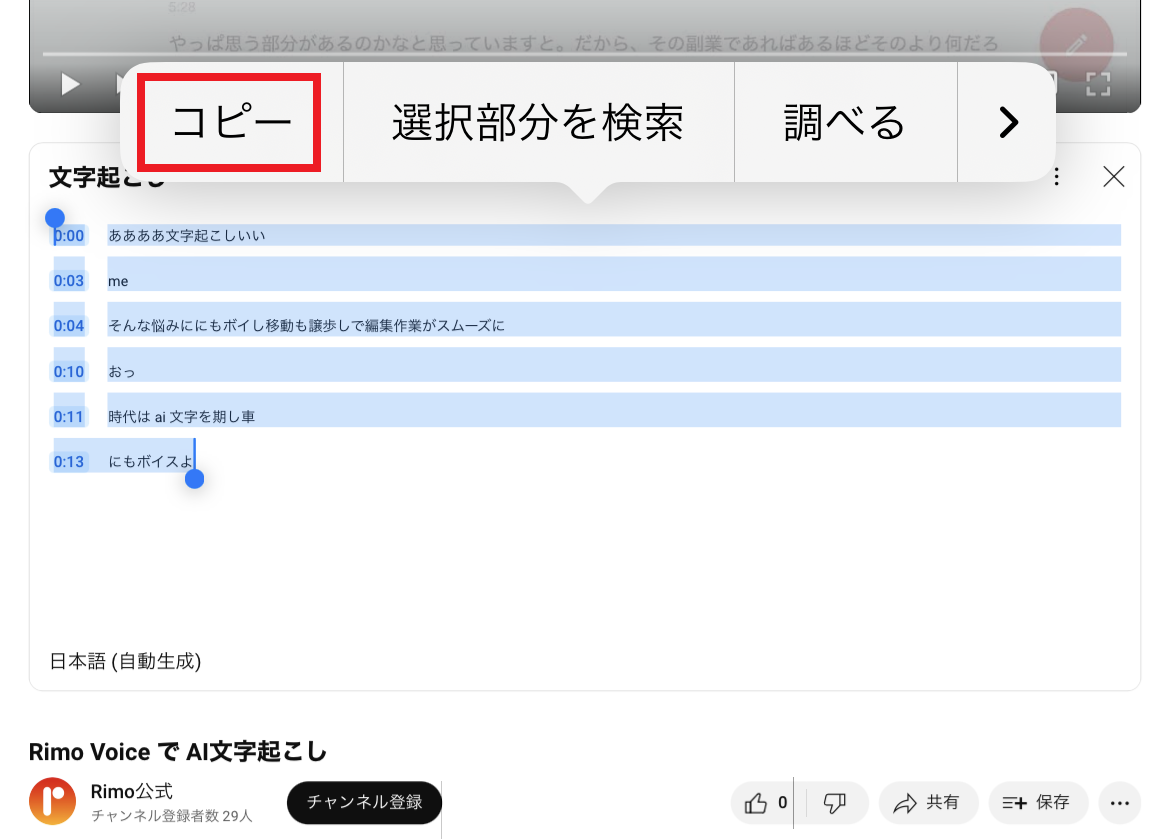Open the 日本語 (自動生成) language selector
The image size is (1170, 839).
125,661
